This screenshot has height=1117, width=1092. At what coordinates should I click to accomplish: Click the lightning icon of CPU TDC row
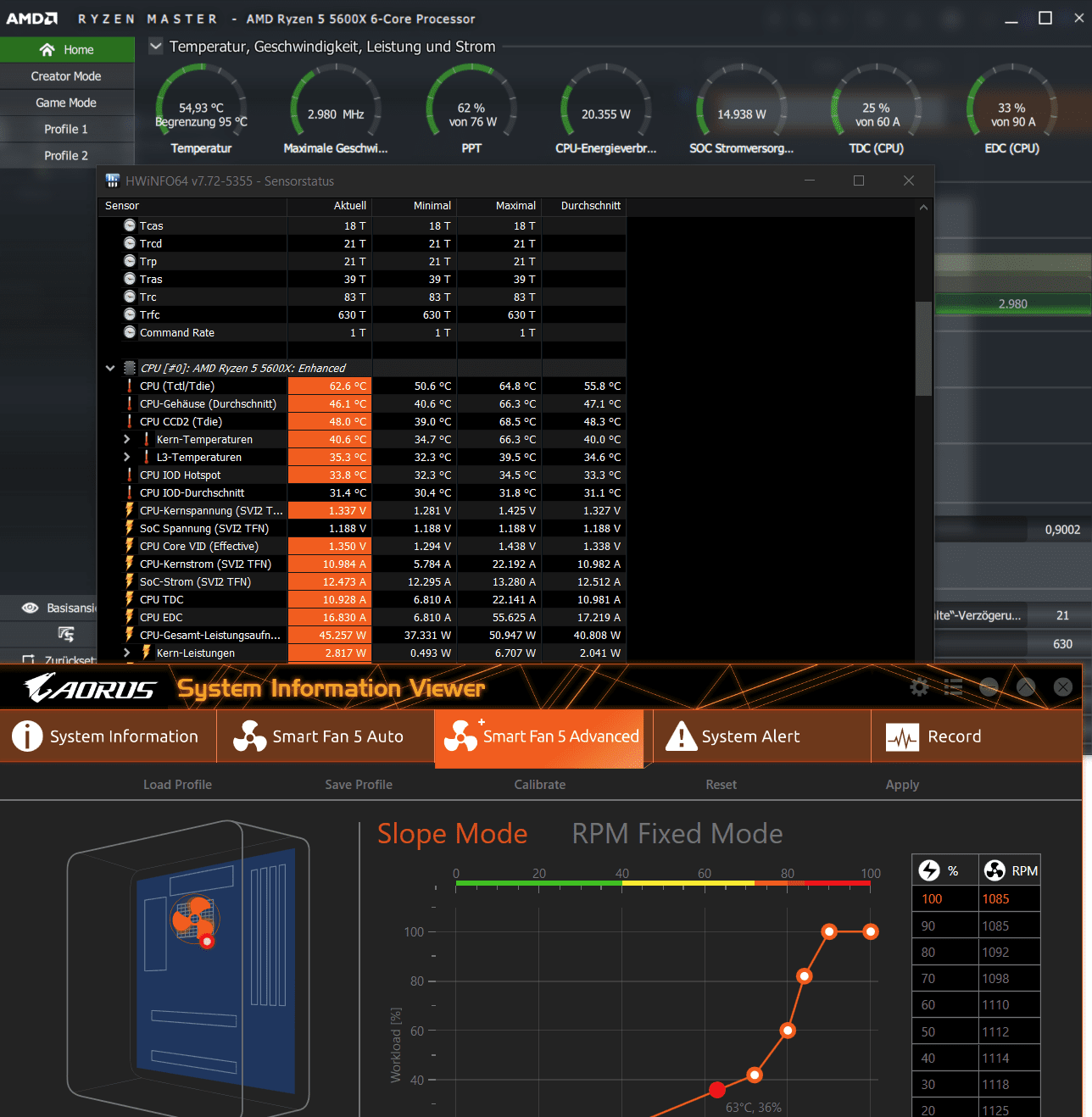click(130, 599)
